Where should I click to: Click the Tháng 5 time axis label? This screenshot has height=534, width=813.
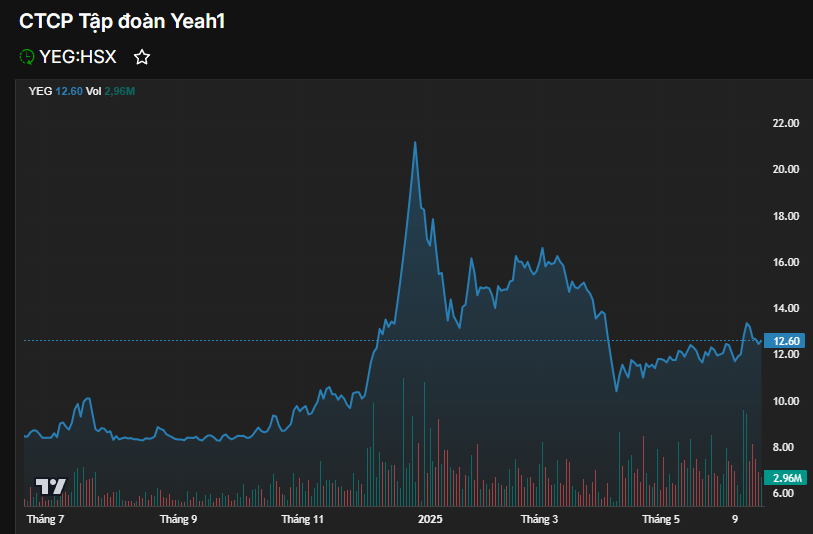pyautogui.click(x=661, y=519)
